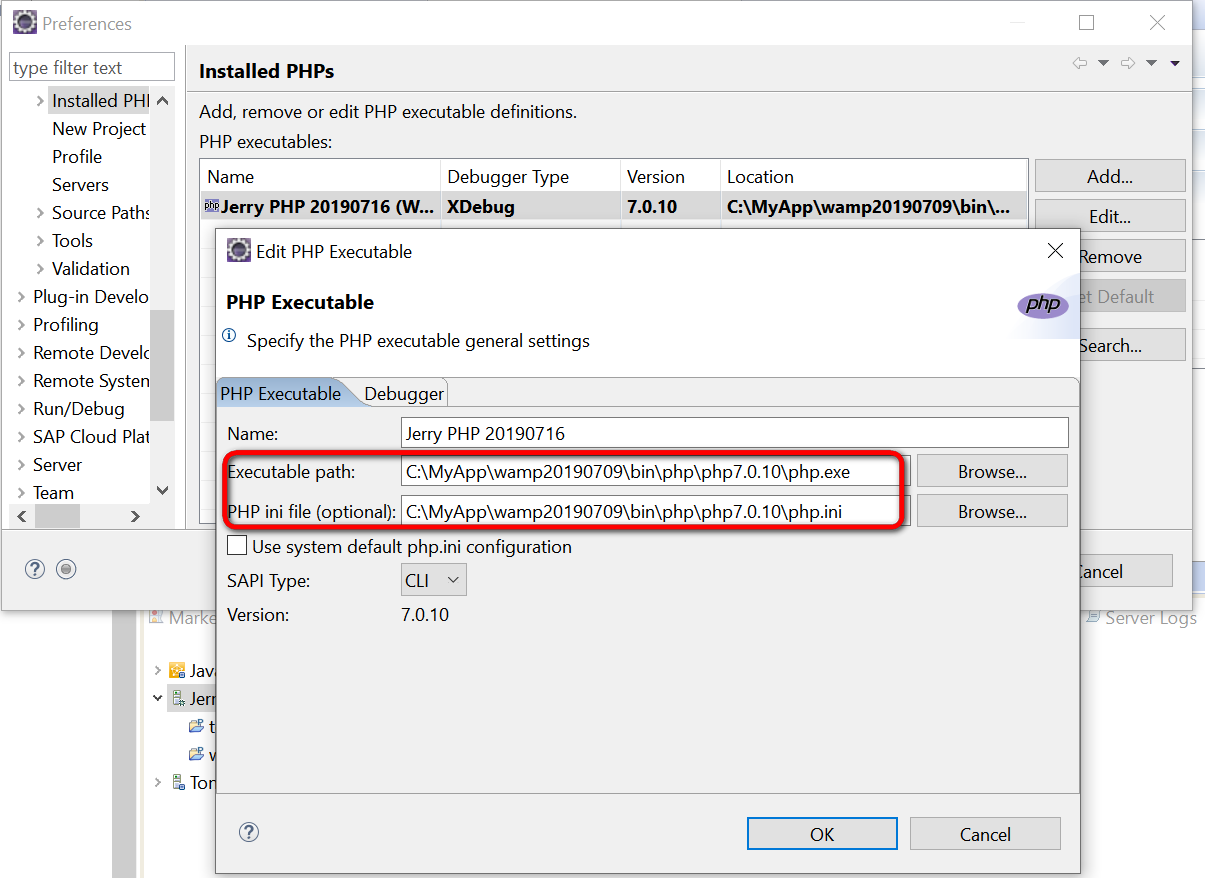Screen dimensions: 1205x878
Task: Click the Search... button
Action: 1110,345
